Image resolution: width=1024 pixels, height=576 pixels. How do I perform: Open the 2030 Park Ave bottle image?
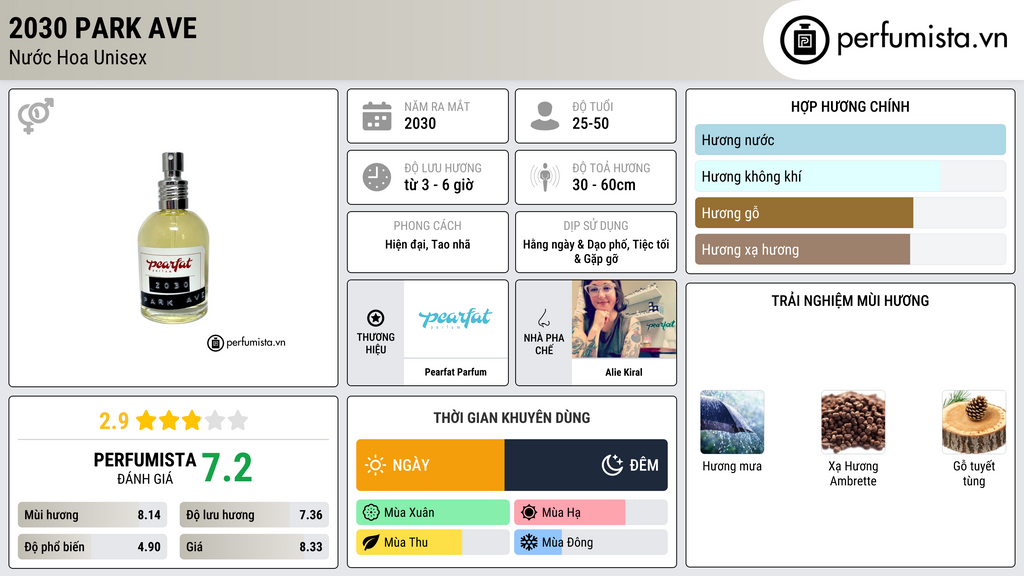pyautogui.click(x=173, y=238)
